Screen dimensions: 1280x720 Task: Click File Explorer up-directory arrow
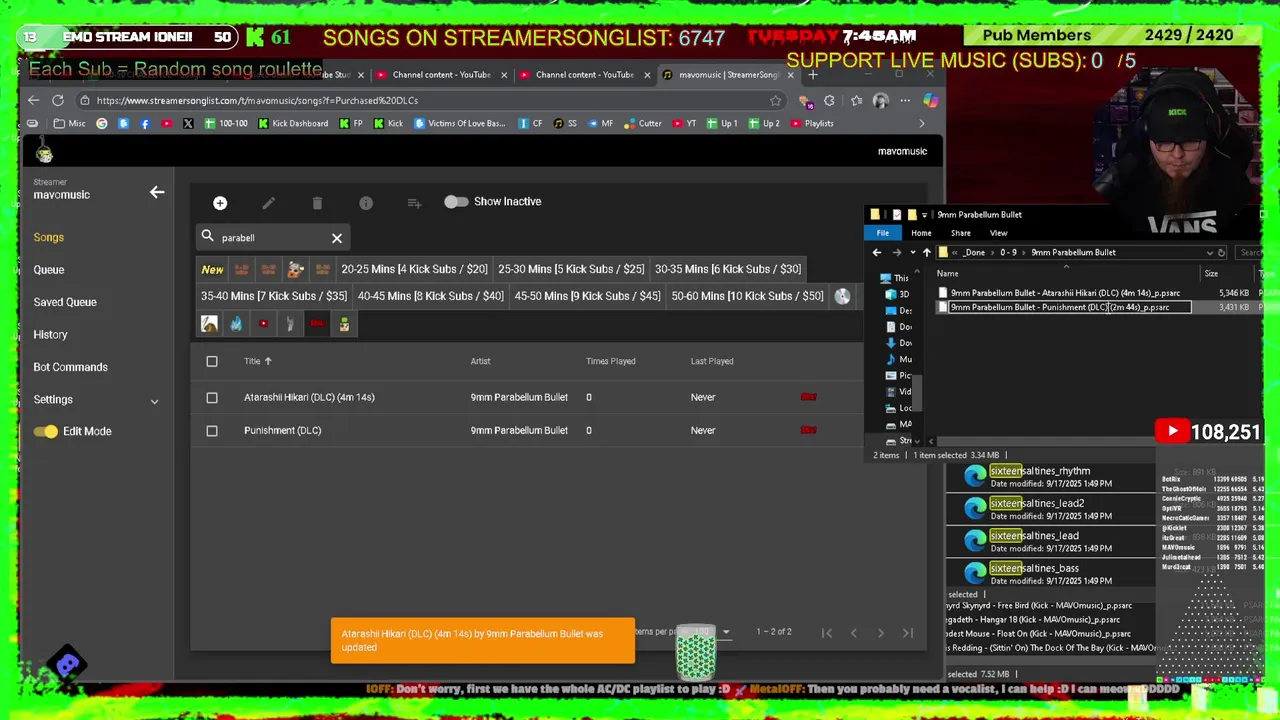click(x=927, y=253)
